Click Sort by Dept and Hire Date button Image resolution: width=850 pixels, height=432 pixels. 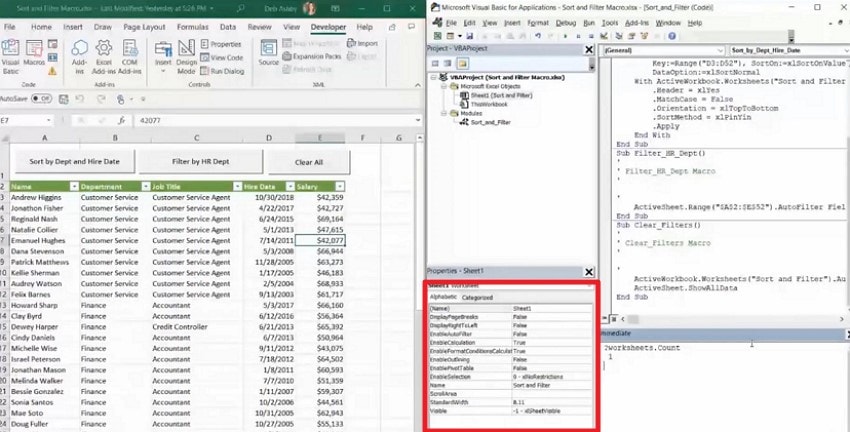(74, 162)
